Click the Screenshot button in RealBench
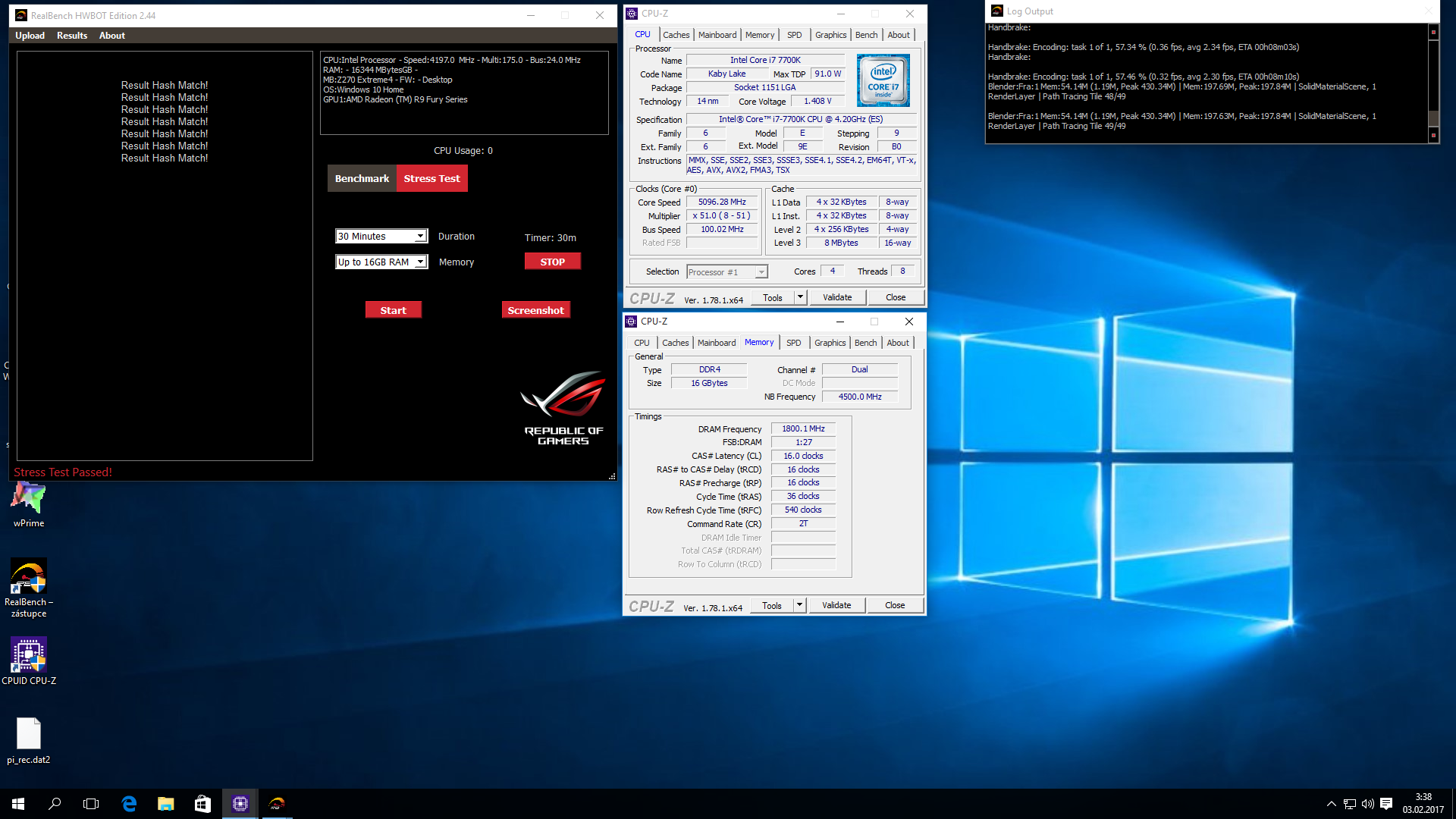The height and width of the screenshot is (819, 1456). pos(535,310)
